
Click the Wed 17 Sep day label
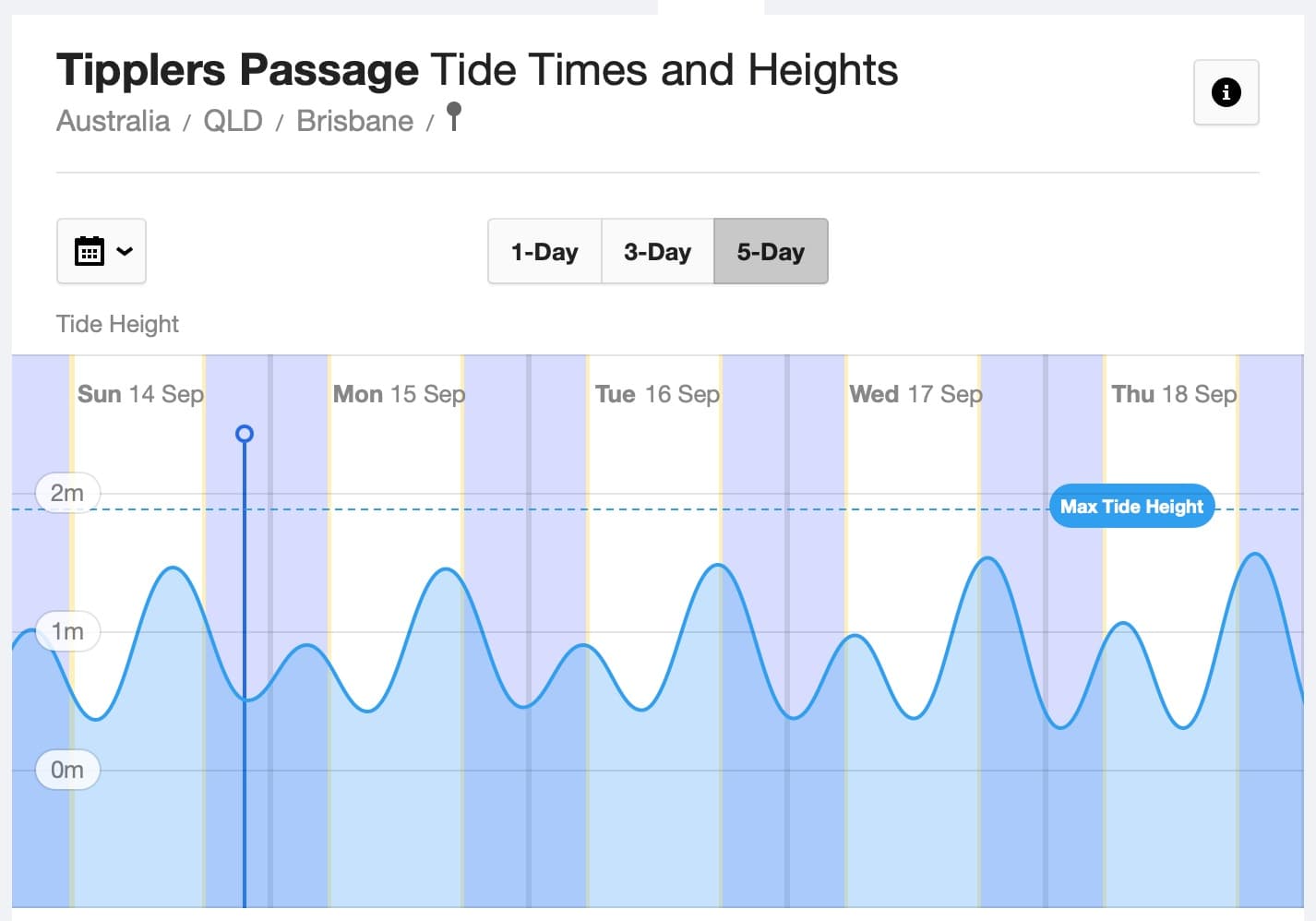click(x=915, y=394)
